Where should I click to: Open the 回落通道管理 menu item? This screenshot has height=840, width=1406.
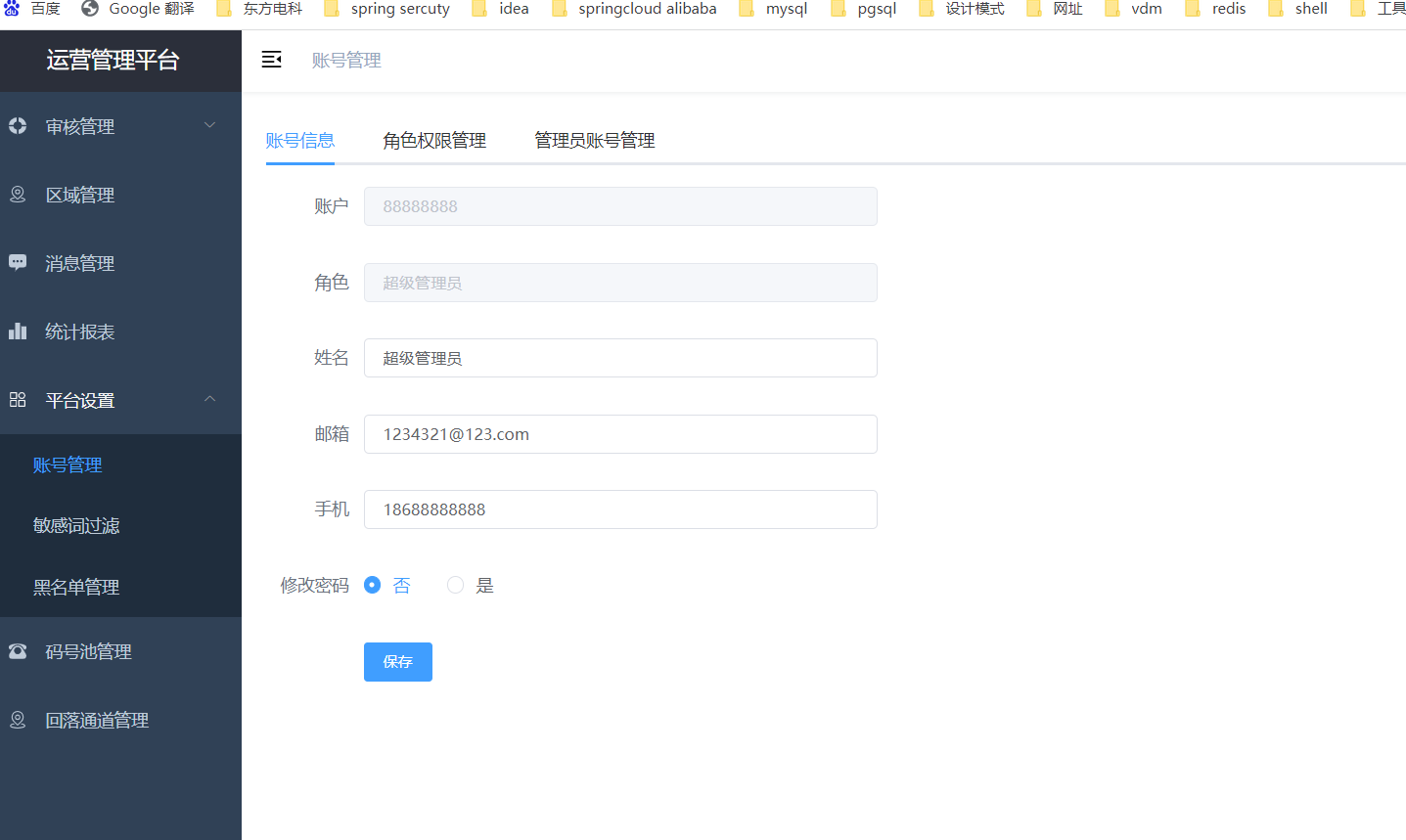point(120,720)
